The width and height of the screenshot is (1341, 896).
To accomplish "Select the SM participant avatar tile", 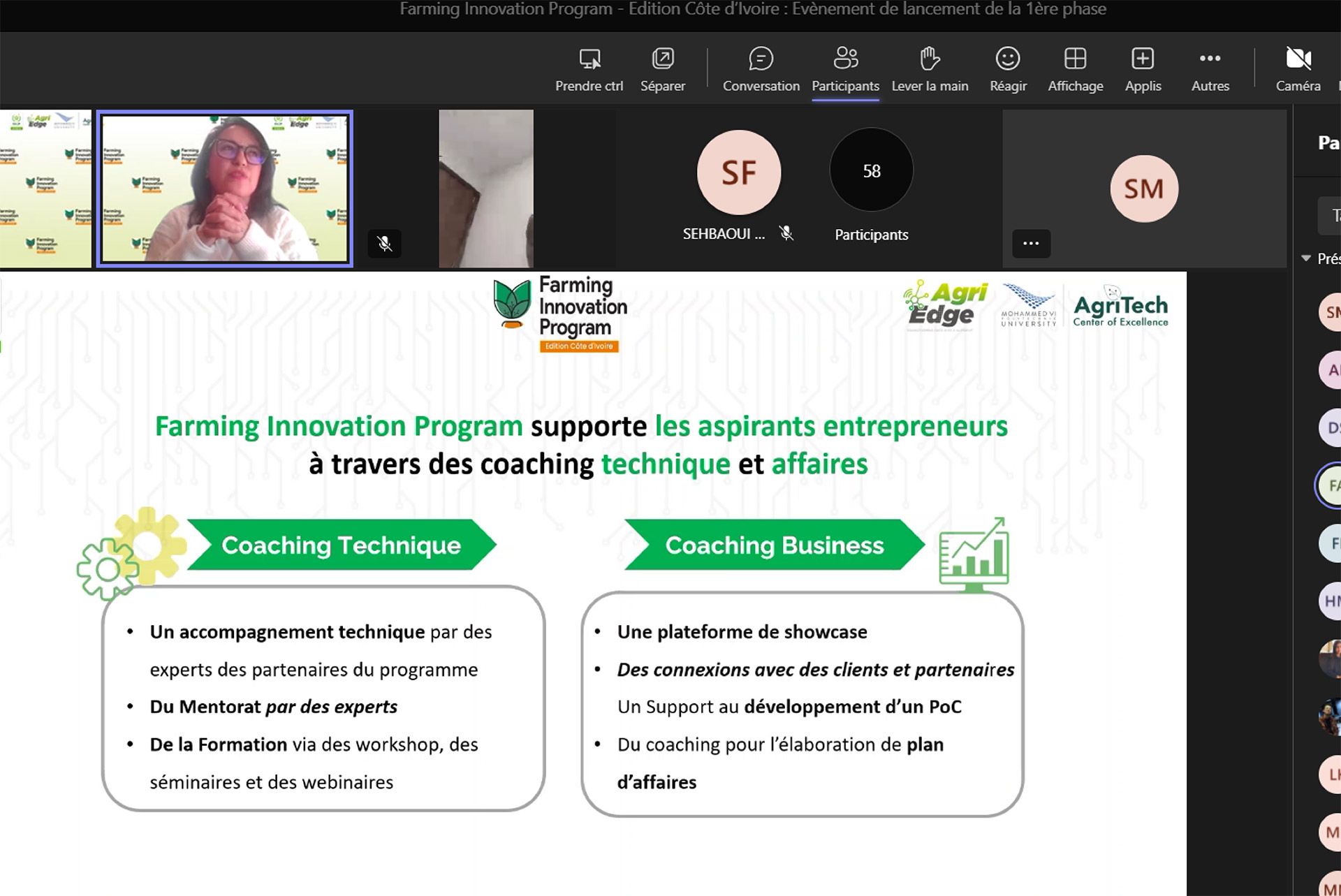I will (1143, 189).
